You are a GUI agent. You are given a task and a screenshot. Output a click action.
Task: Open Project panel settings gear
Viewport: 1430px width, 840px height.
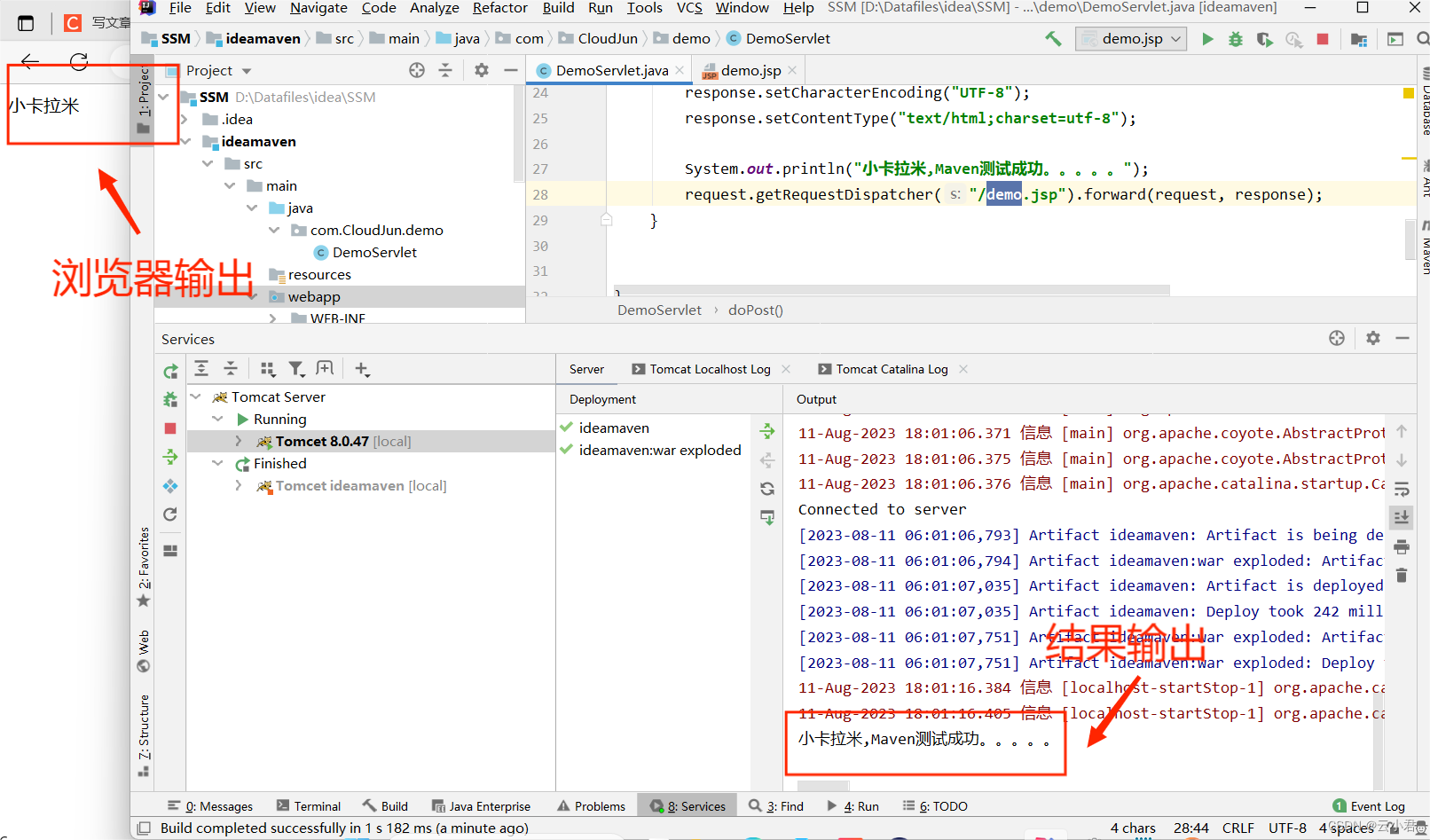482,70
